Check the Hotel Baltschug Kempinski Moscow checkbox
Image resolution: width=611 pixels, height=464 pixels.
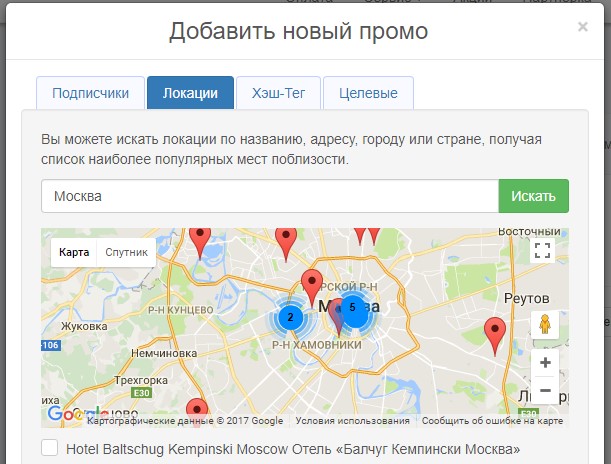(x=49, y=448)
